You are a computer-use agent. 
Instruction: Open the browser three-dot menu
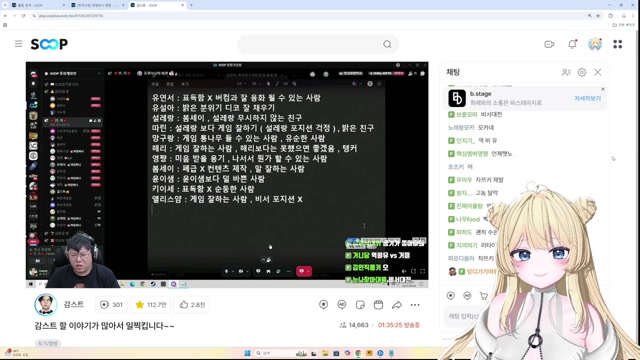[x=633, y=16]
